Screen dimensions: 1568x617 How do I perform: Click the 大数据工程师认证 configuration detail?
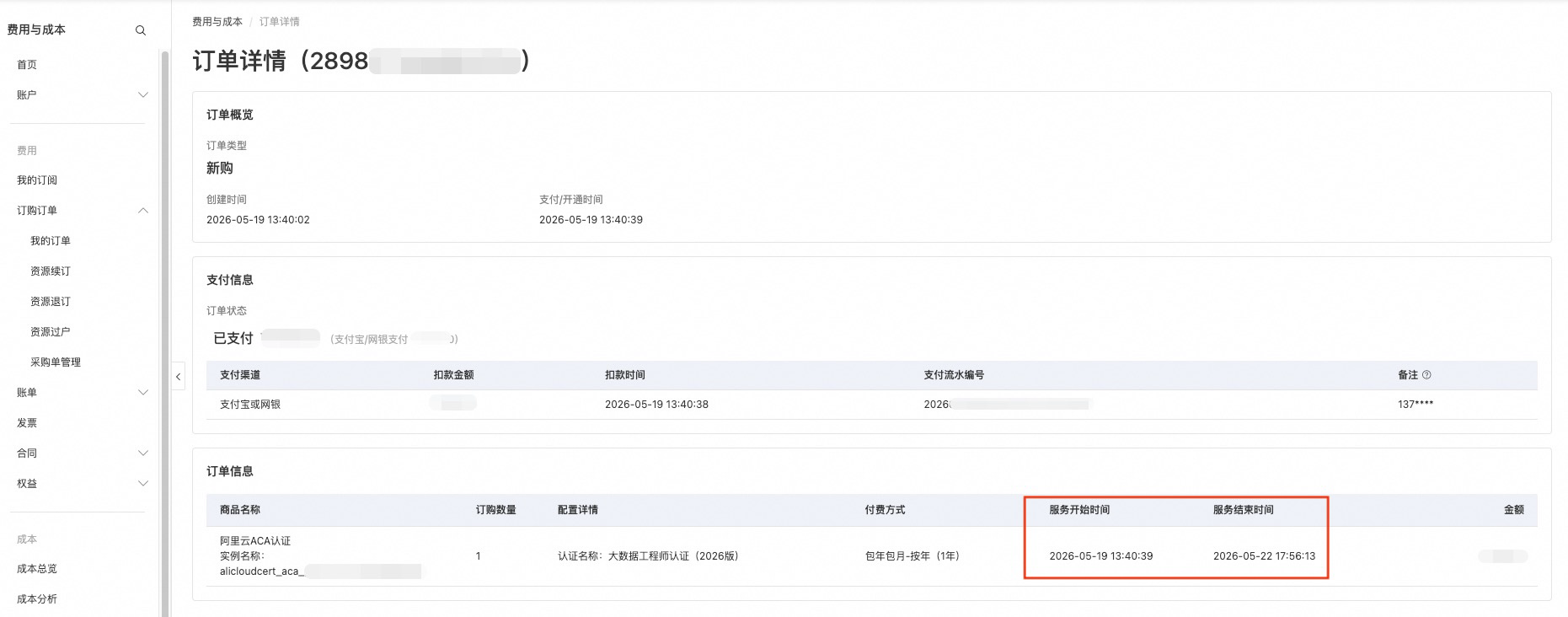[x=648, y=556]
